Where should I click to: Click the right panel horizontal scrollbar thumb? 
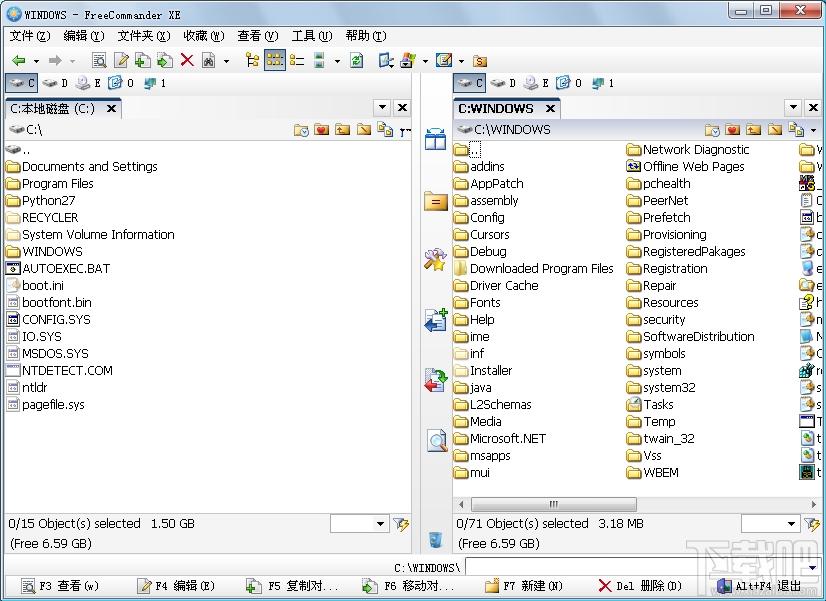tap(553, 505)
